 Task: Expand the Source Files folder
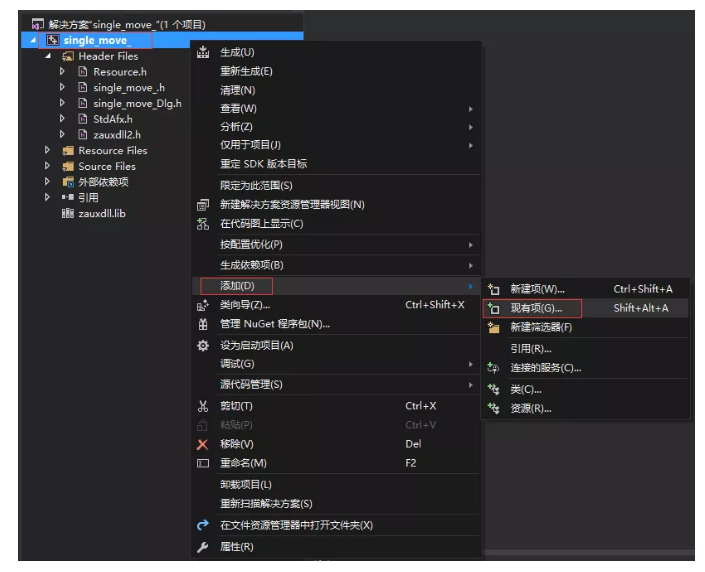point(47,166)
